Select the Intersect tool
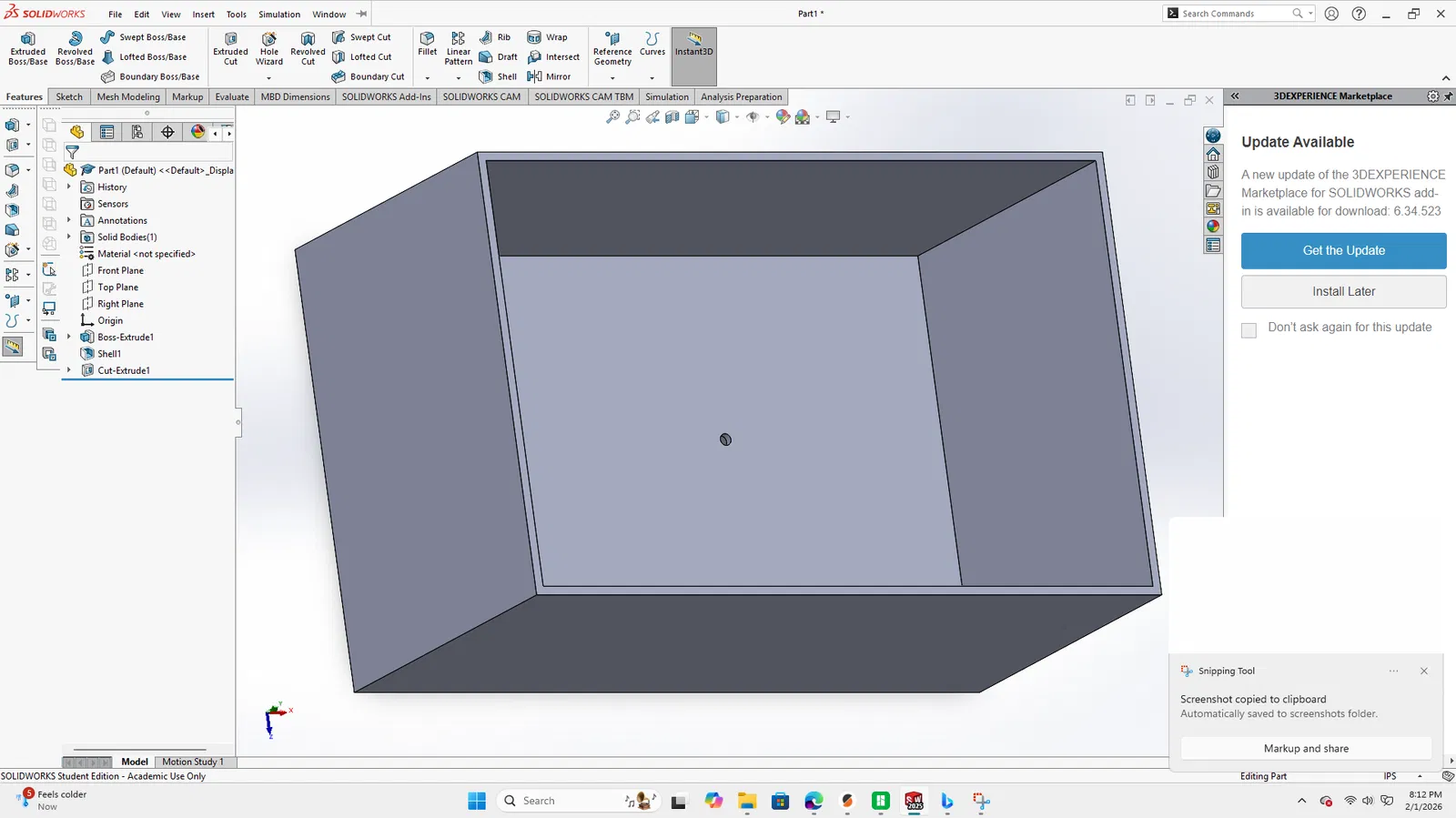 click(553, 57)
